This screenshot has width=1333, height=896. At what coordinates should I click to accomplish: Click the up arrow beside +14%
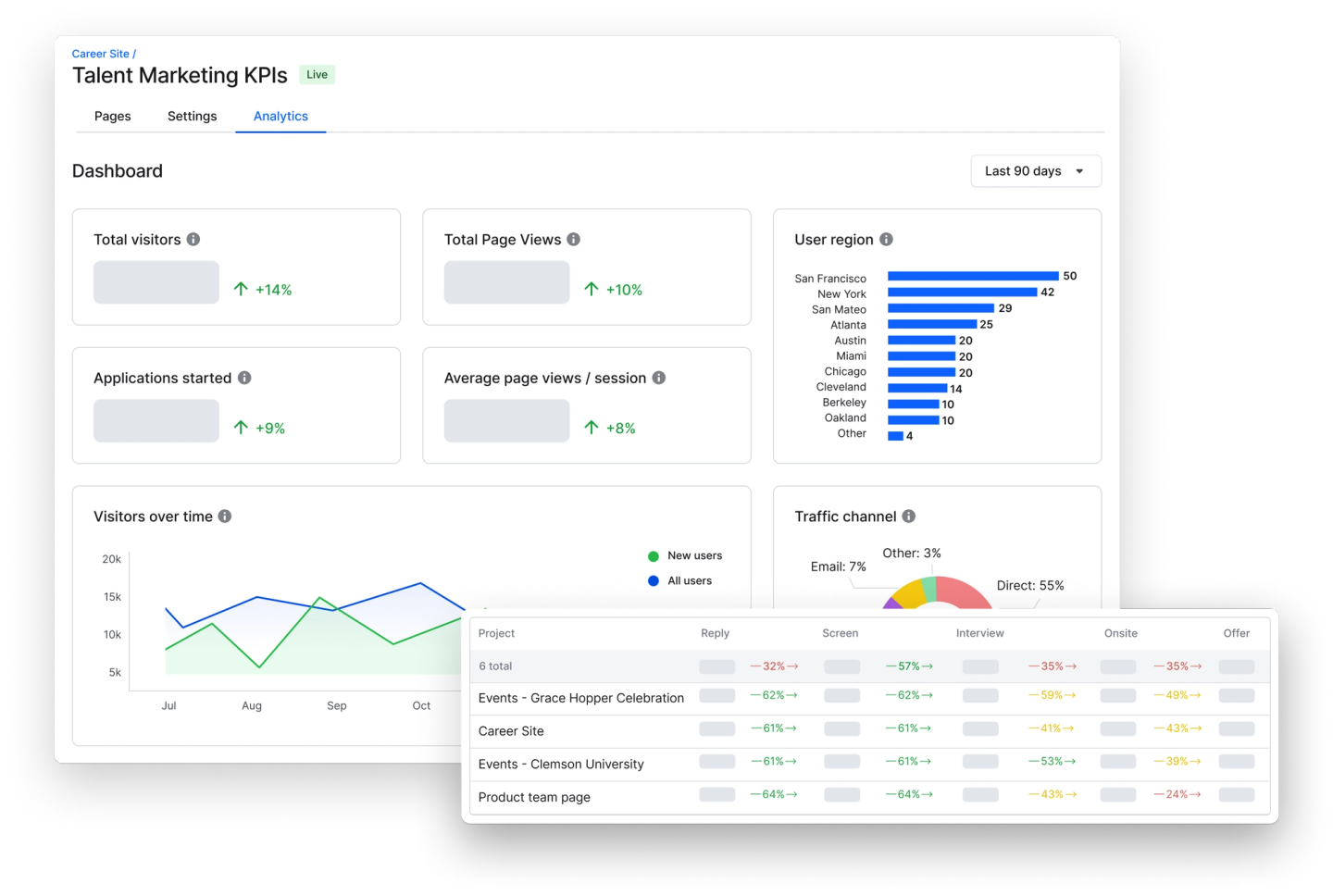coord(241,289)
